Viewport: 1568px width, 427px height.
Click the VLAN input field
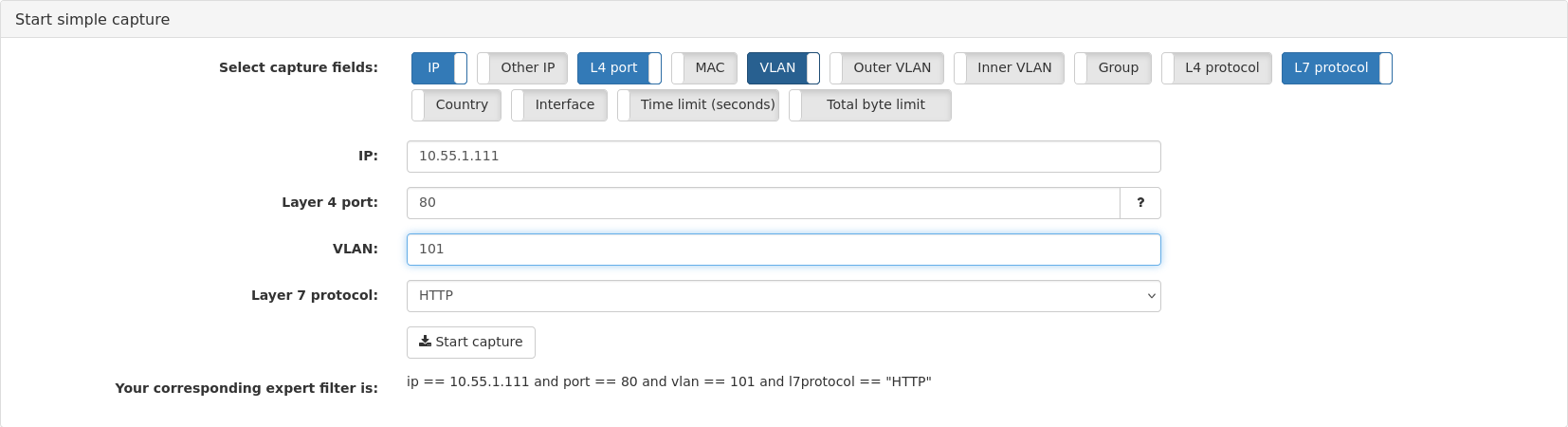coord(784,250)
